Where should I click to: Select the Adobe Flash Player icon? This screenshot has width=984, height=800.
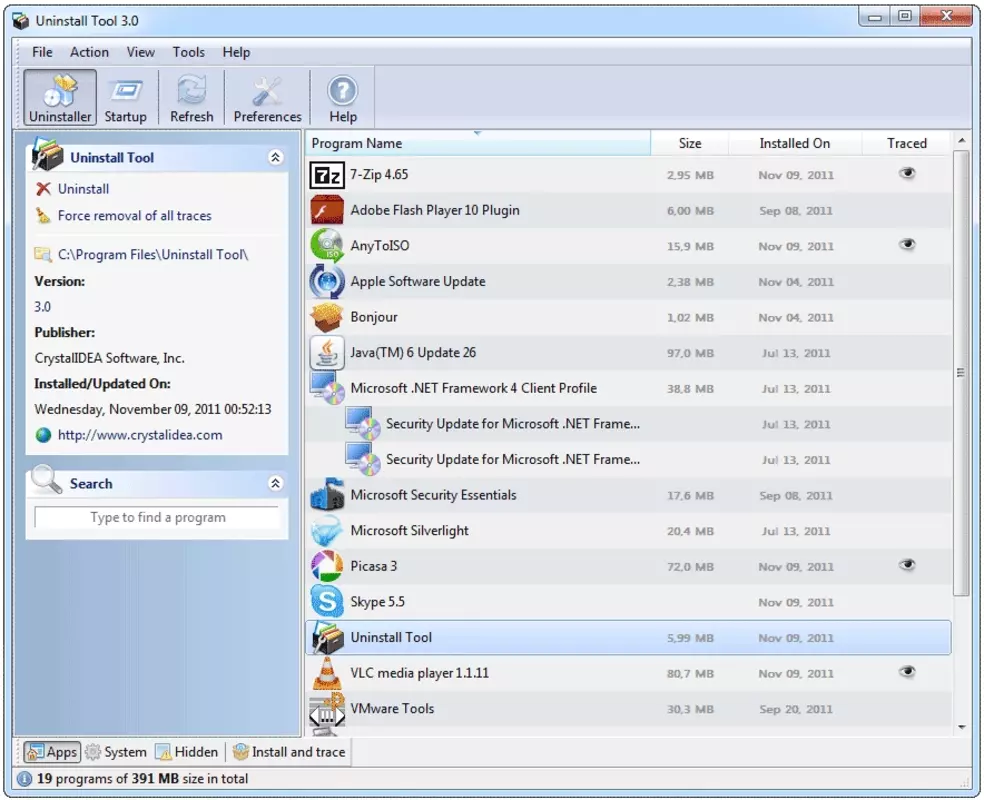click(x=327, y=210)
